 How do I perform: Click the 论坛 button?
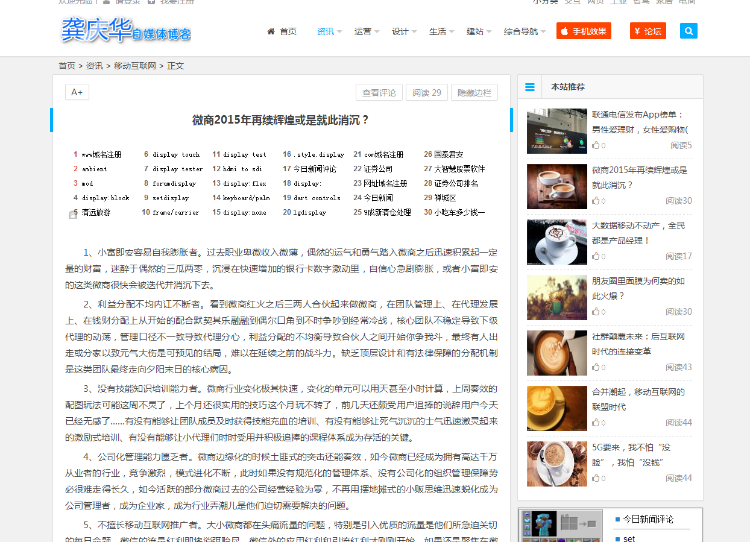click(648, 31)
